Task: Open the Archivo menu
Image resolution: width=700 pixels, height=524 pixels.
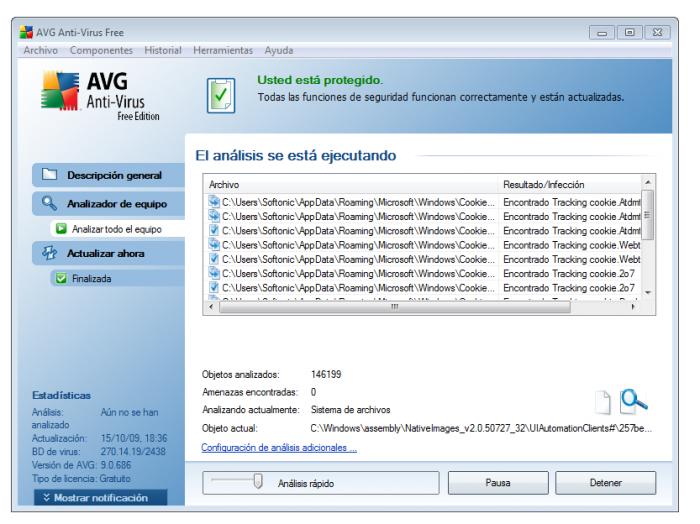Action: coord(41,50)
